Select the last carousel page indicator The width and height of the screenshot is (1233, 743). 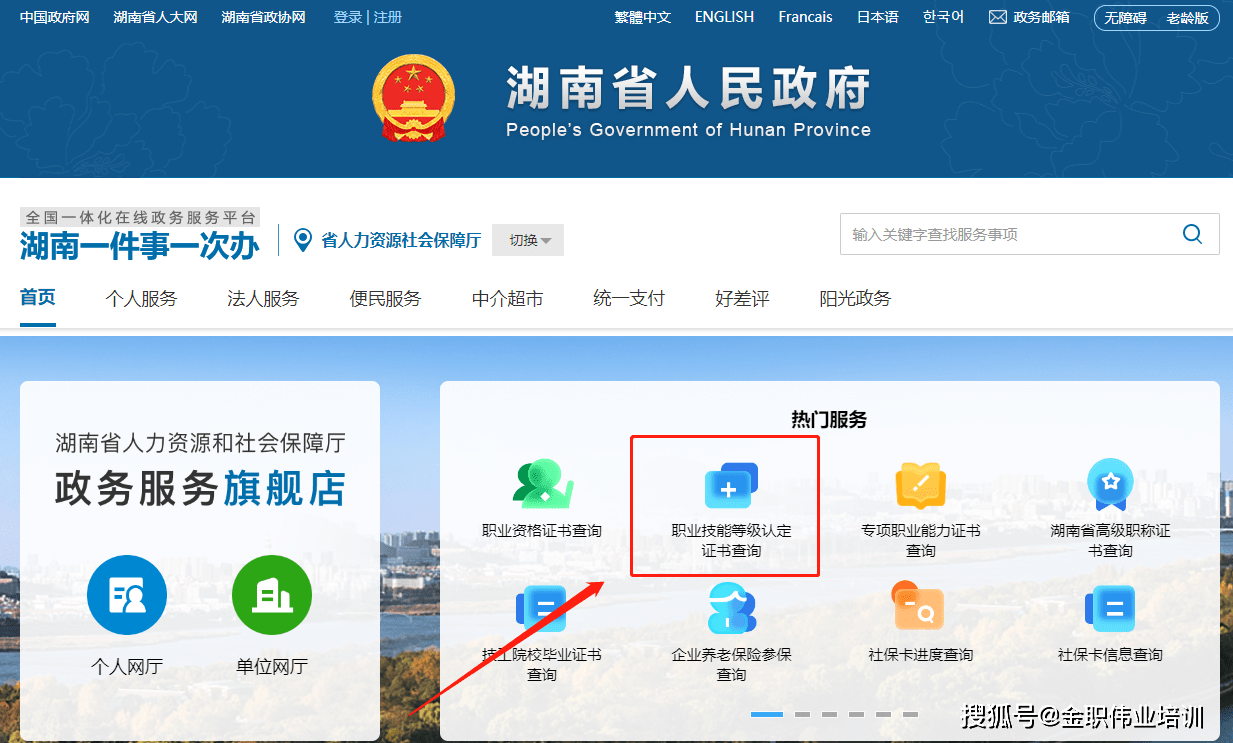point(910,714)
